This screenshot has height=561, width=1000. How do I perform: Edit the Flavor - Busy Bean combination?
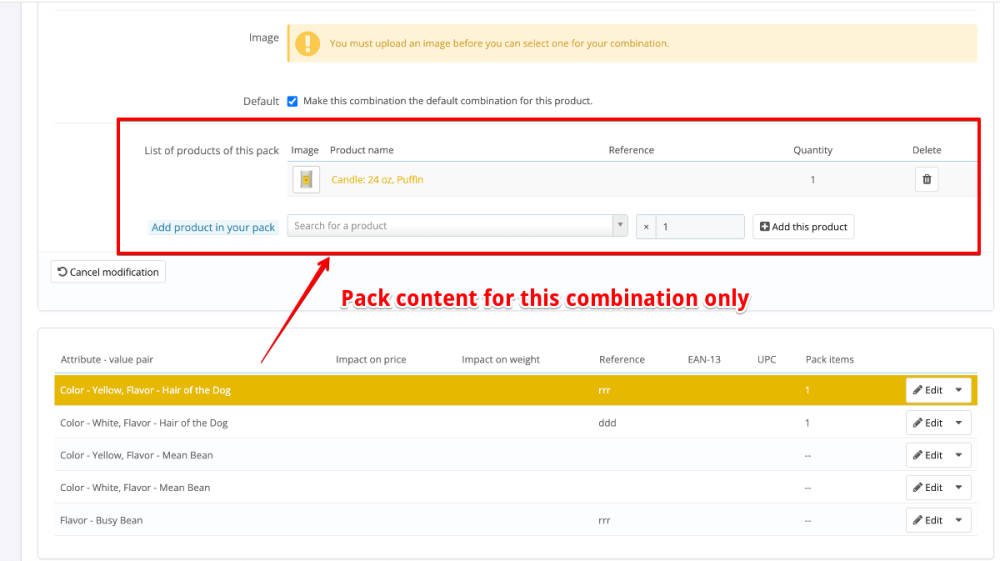pyautogui.click(x=928, y=520)
